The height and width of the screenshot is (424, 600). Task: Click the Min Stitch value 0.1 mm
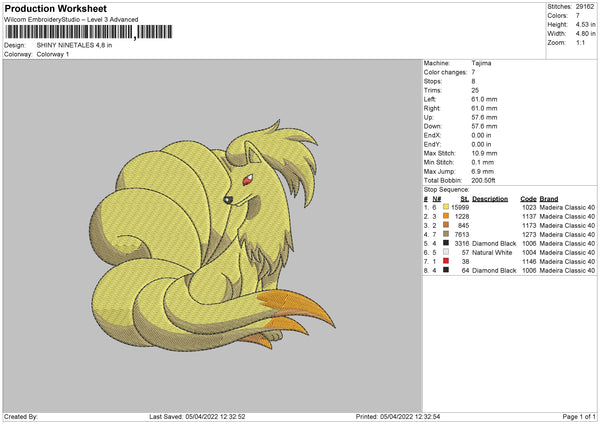coord(483,162)
